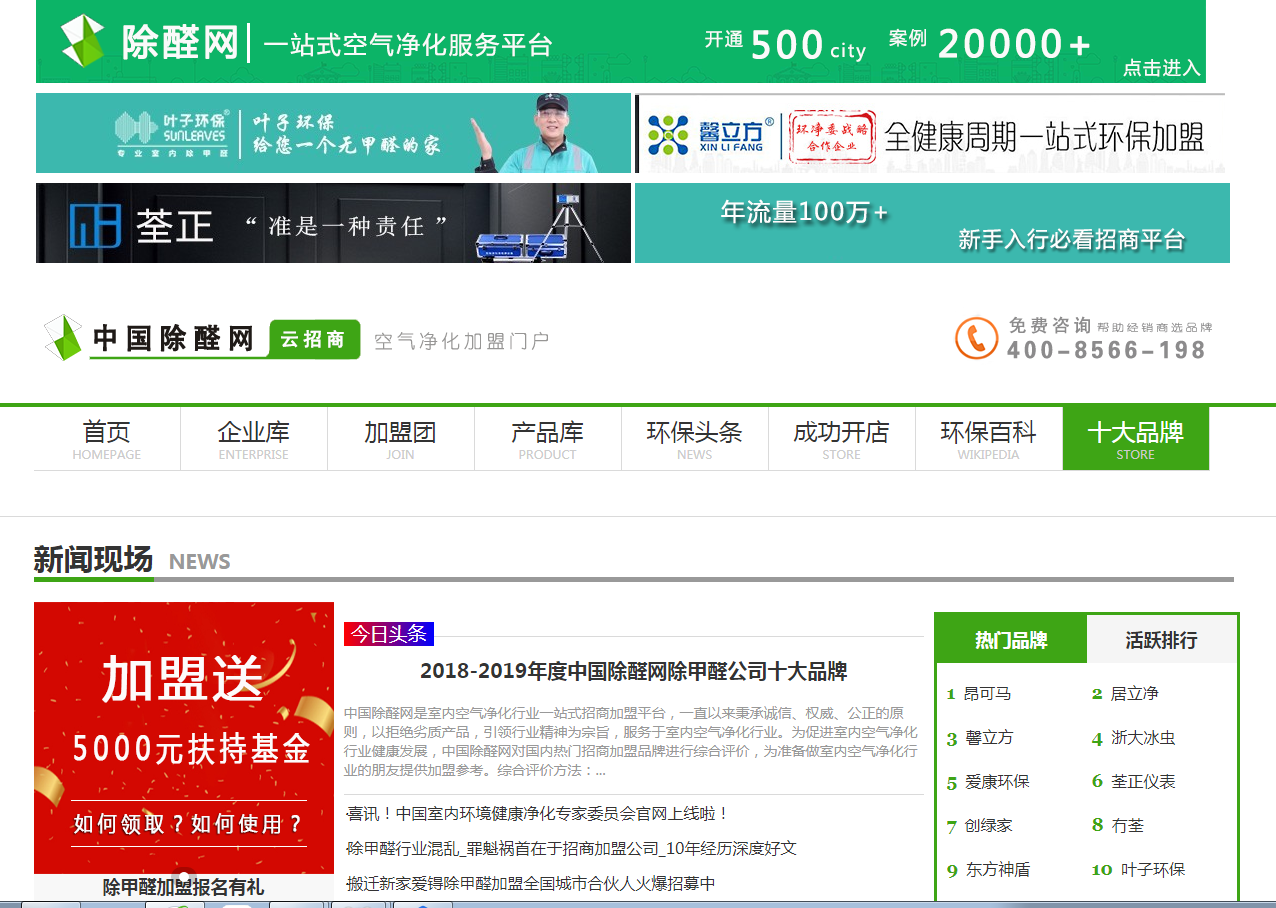
Task: Click the article summary paragraph under the headline
Action: point(634,741)
